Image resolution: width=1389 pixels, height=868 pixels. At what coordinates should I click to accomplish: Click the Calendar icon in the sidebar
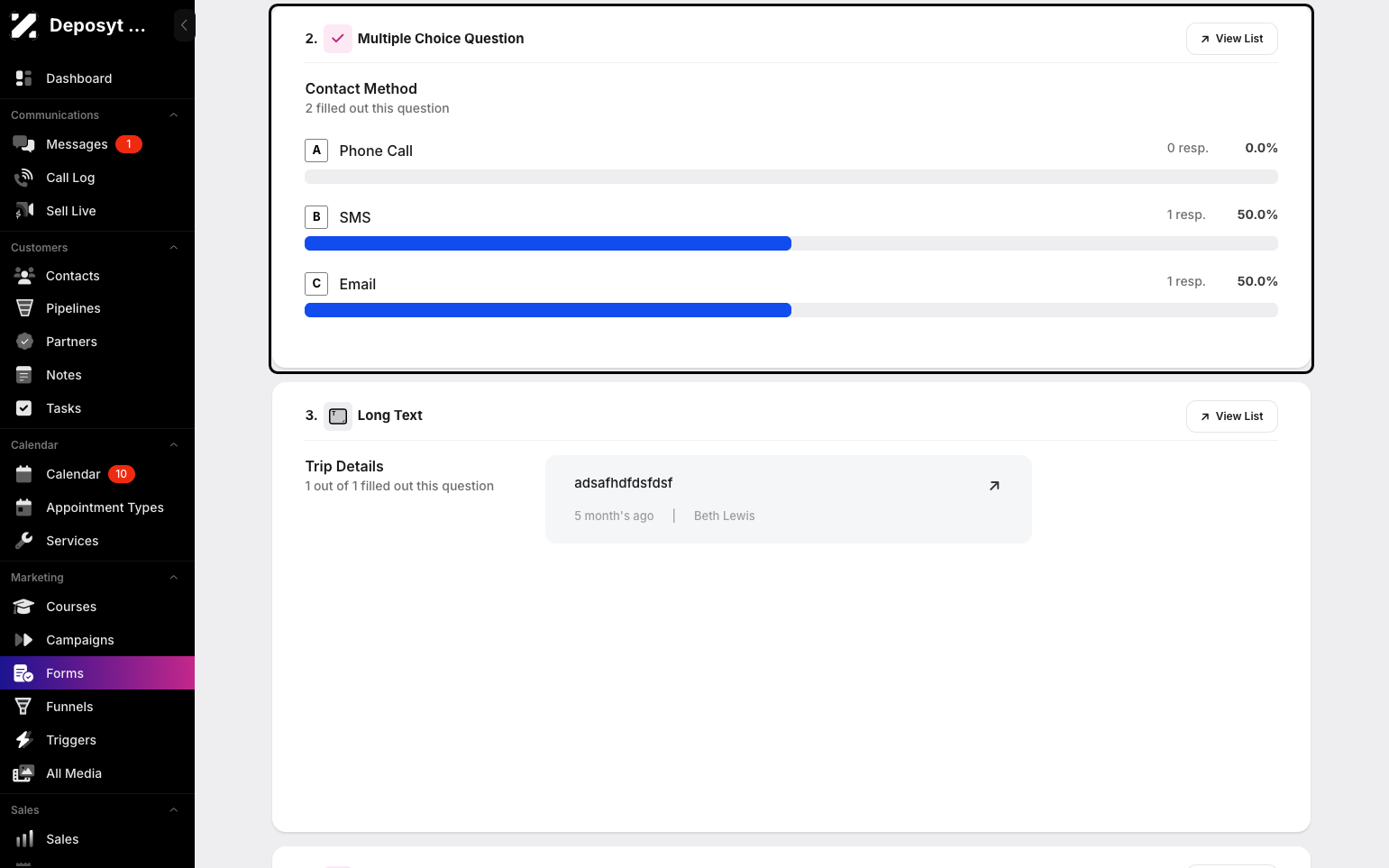24,474
